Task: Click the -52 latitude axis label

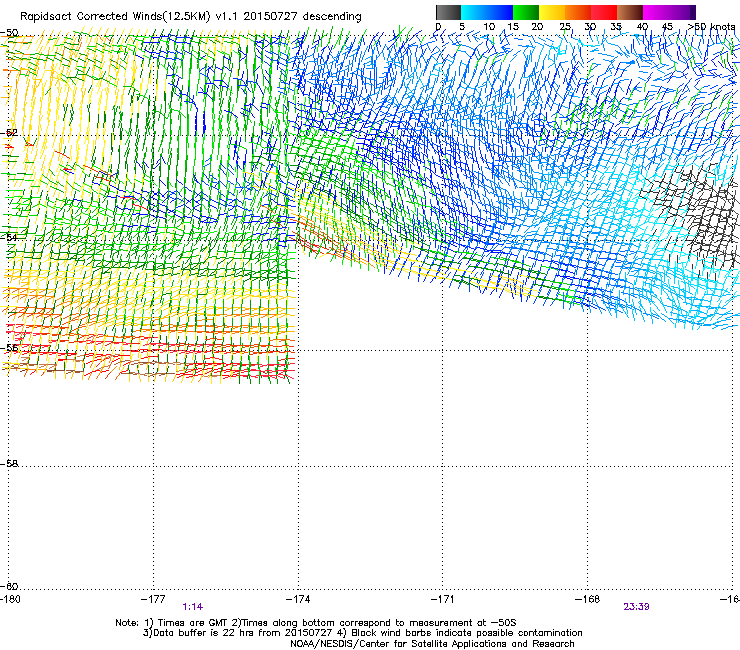Action: (x=9, y=133)
